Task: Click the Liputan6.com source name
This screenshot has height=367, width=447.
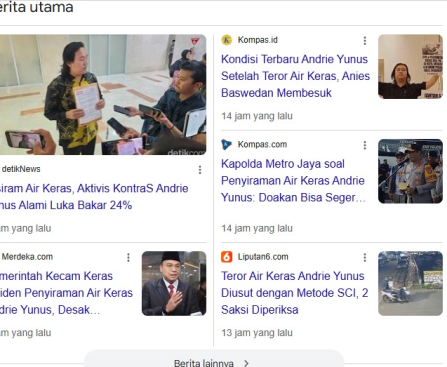Action: (263, 257)
